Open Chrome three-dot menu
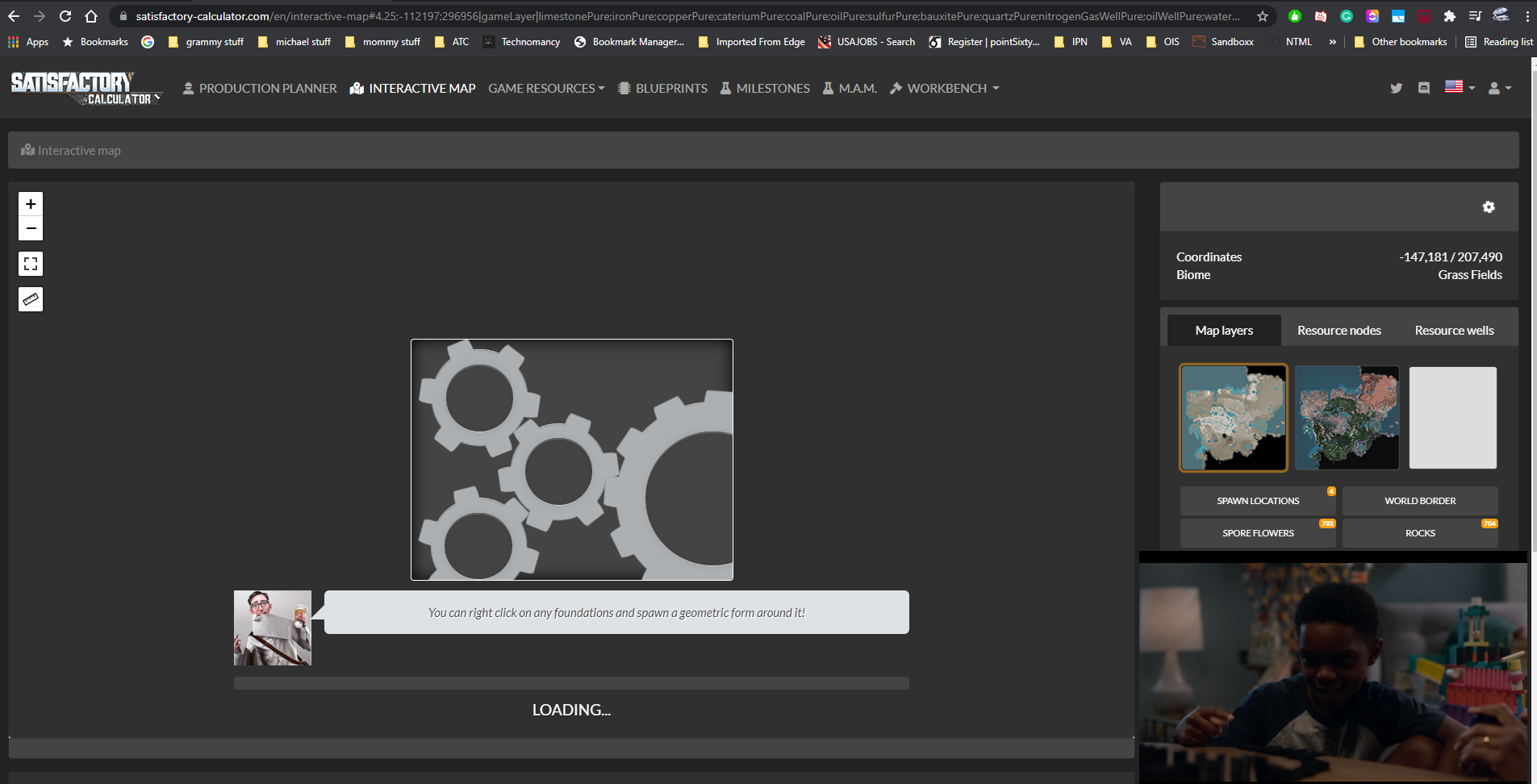Viewport: 1537px width, 784px height. point(1527,16)
